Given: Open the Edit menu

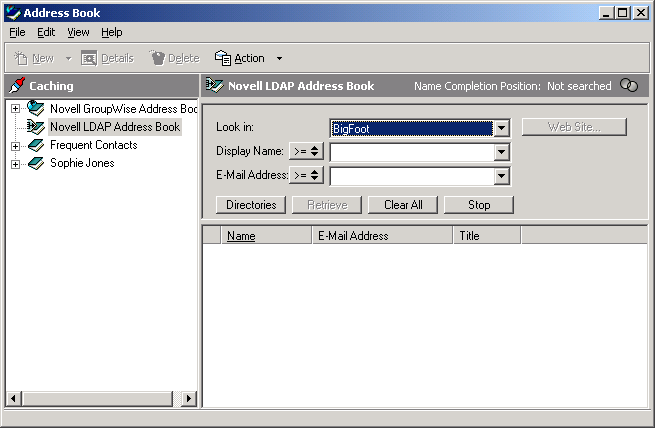Looking at the screenshot, I should 46,32.
